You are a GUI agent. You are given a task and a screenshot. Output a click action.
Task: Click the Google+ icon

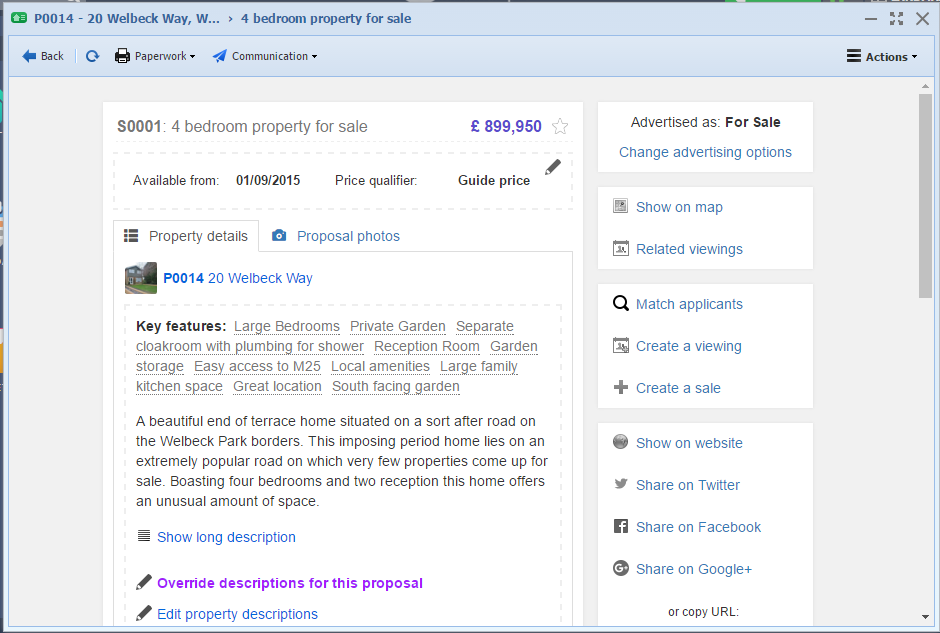coord(620,568)
